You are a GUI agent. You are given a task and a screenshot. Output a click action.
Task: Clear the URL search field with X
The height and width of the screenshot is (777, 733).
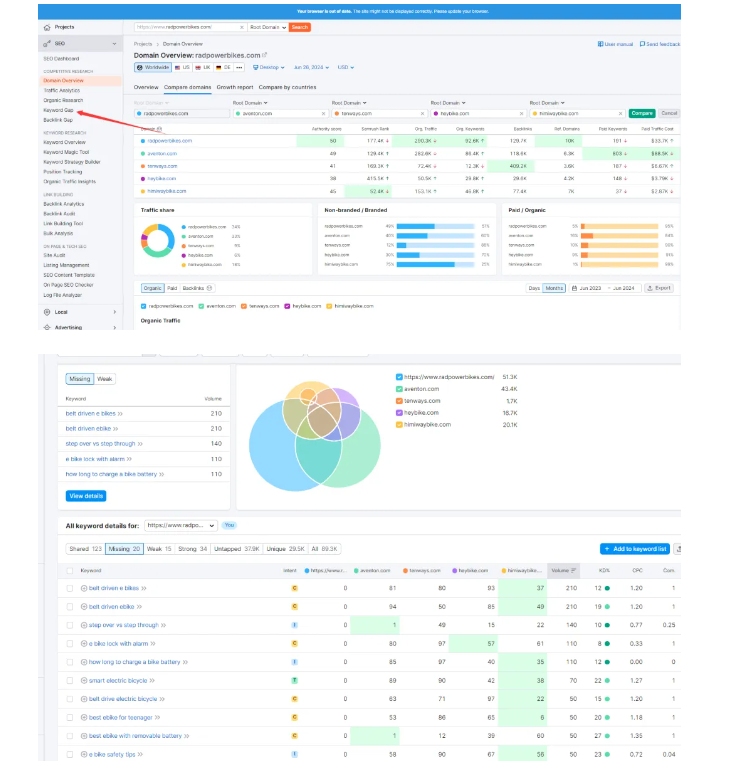pyautogui.click(x=241, y=27)
